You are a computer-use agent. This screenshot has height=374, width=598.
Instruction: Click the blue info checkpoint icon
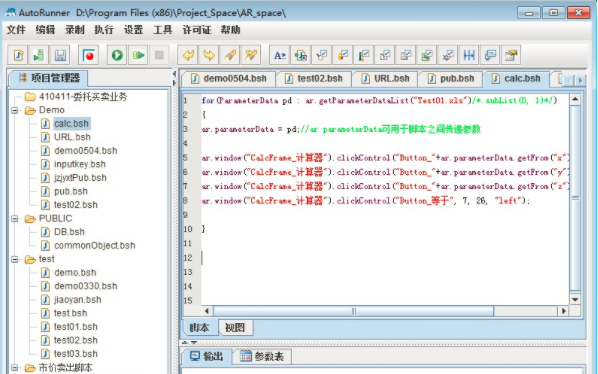tap(364, 56)
